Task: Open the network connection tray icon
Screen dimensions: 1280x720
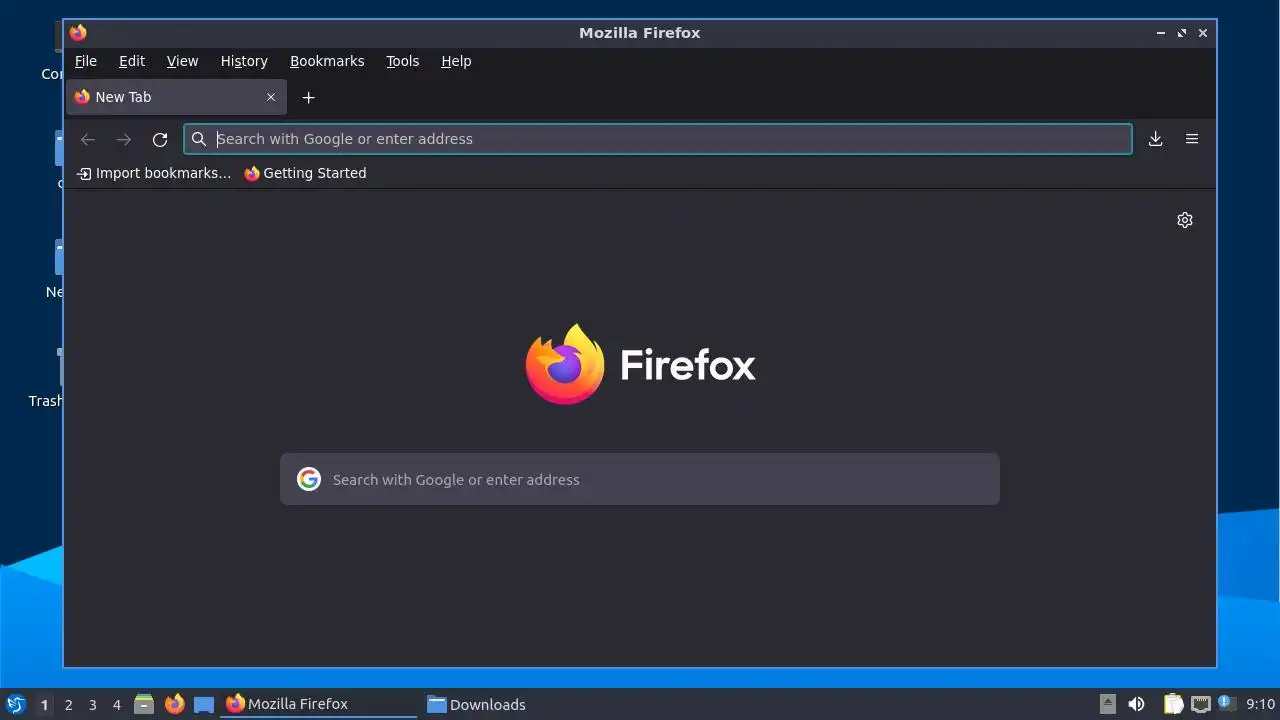Action: tap(1201, 704)
